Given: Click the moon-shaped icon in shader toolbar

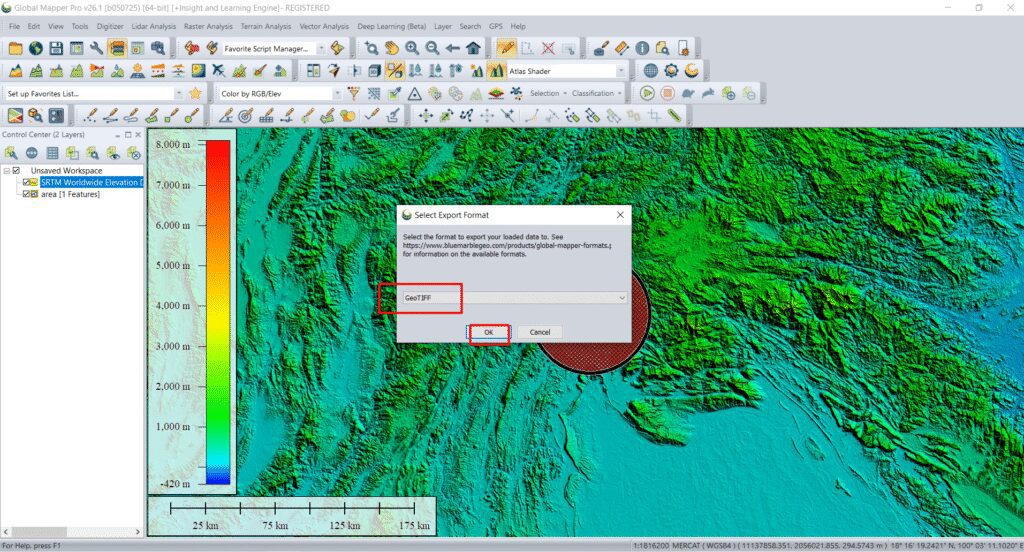Looking at the screenshot, I should [692, 71].
